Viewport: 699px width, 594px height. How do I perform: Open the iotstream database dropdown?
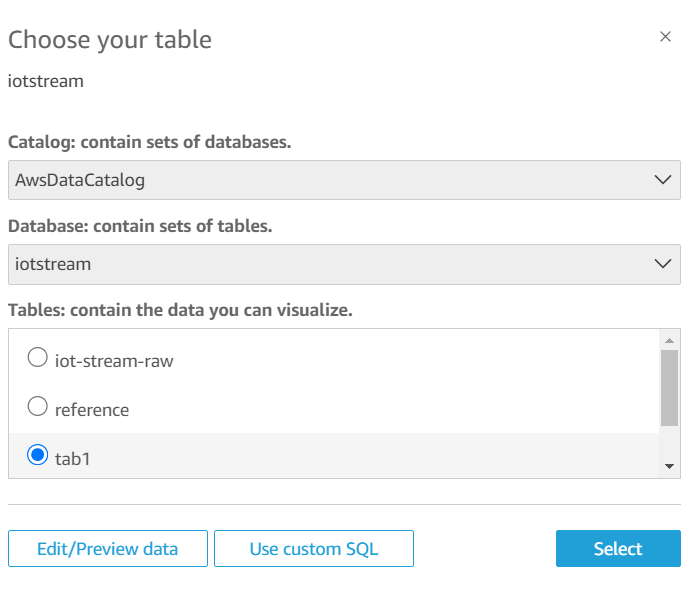tap(344, 264)
